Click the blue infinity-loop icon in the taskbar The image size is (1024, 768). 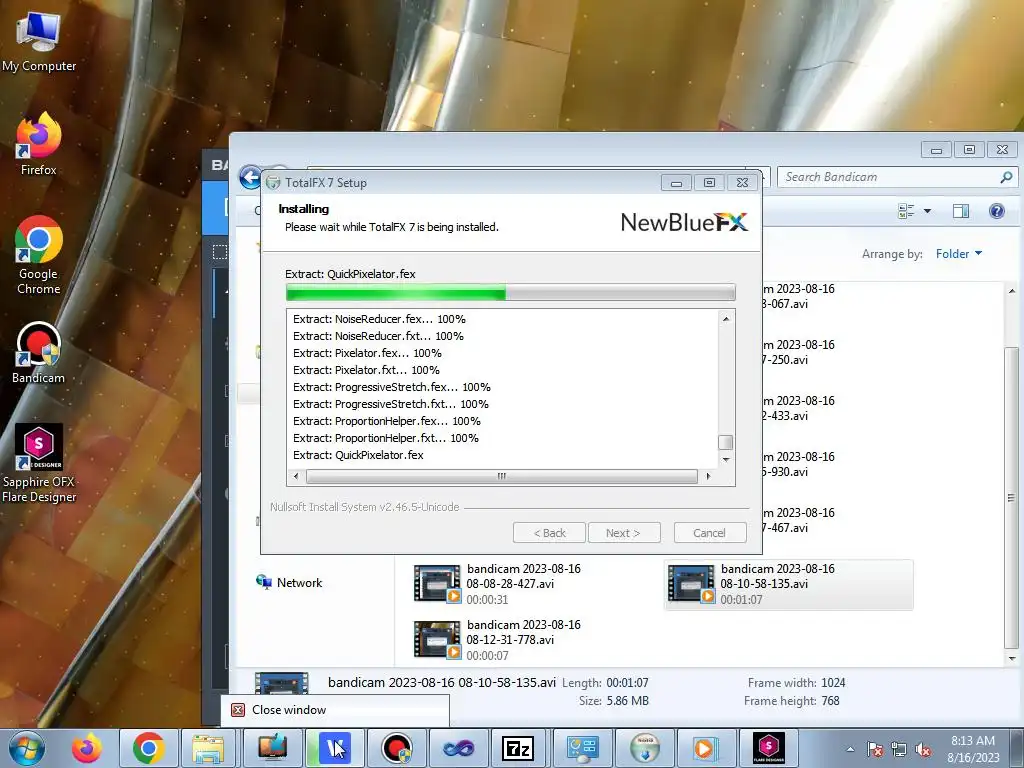[x=458, y=748]
